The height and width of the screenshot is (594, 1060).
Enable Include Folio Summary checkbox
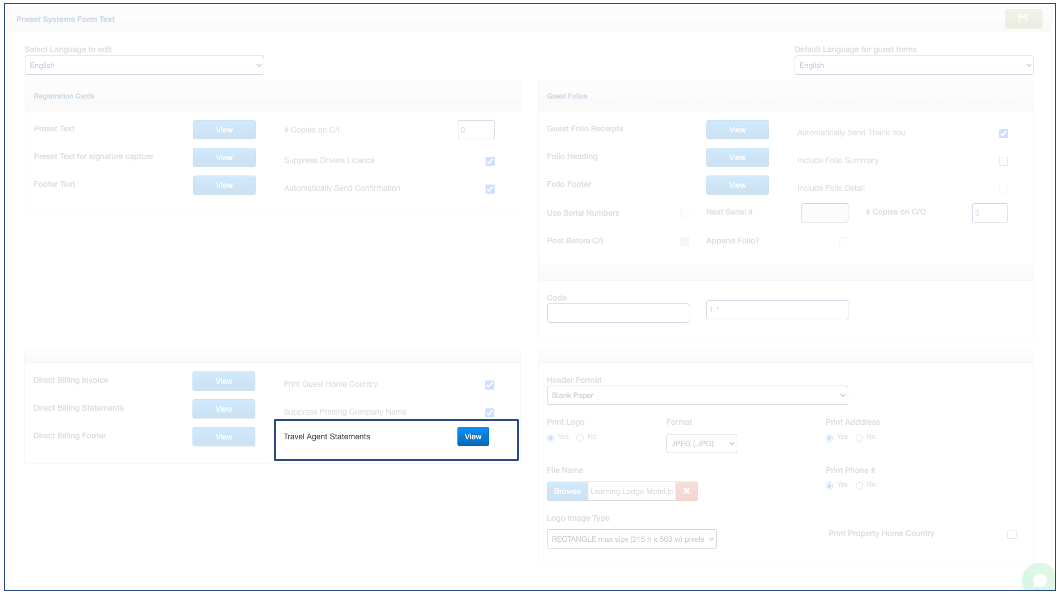tap(1003, 161)
